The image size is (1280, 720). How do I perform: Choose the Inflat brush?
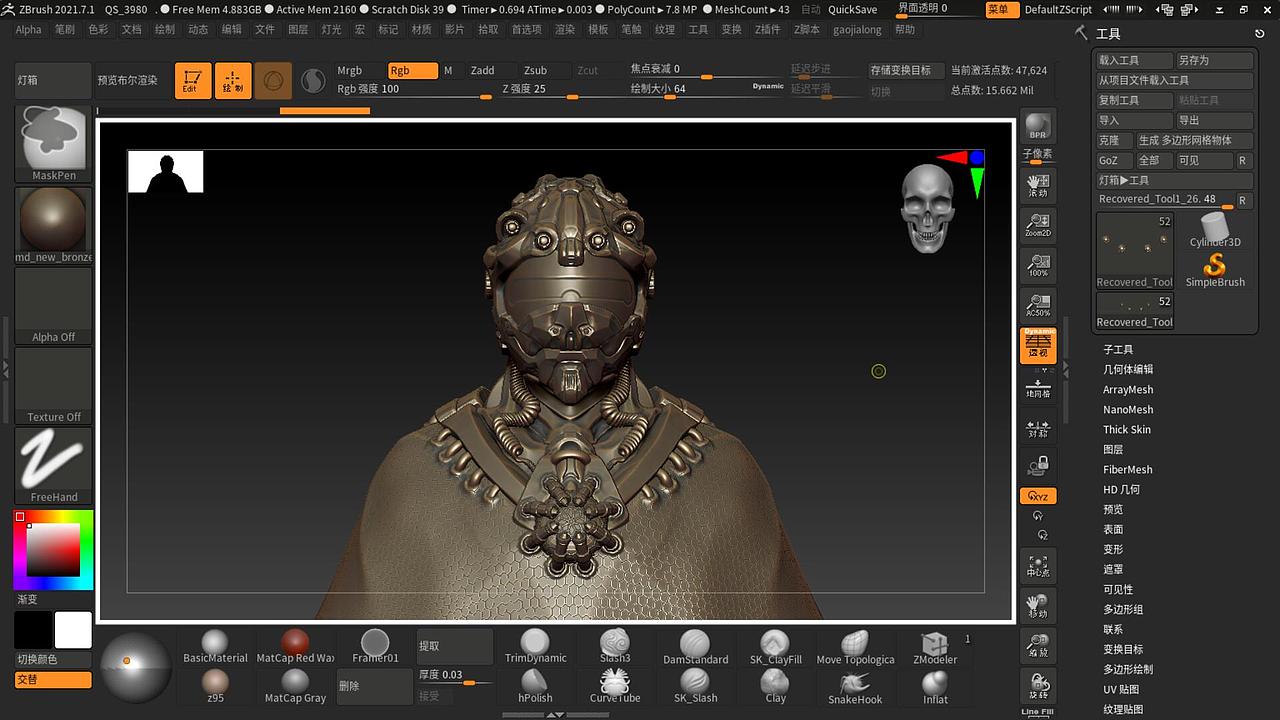coord(935,687)
